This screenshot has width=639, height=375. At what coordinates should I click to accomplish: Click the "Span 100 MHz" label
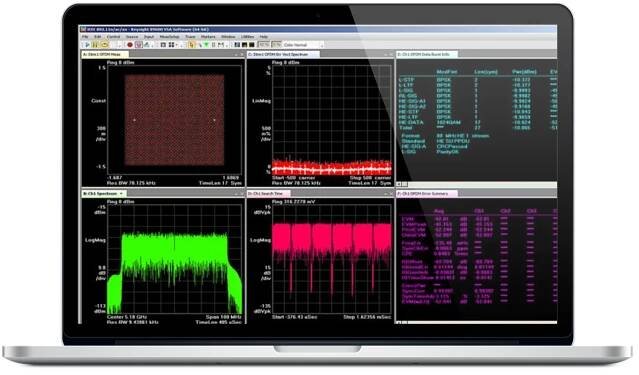click(x=224, y=317)
